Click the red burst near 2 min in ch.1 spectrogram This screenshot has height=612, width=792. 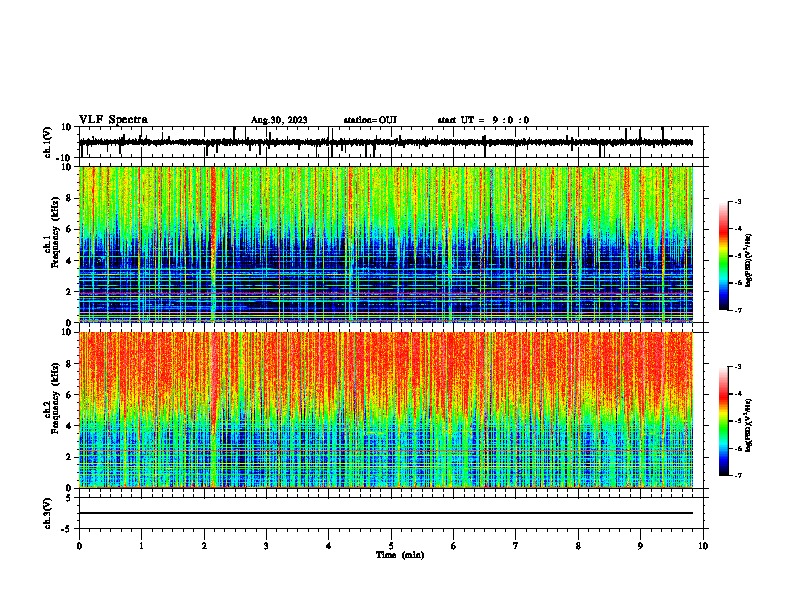(213, 222)
